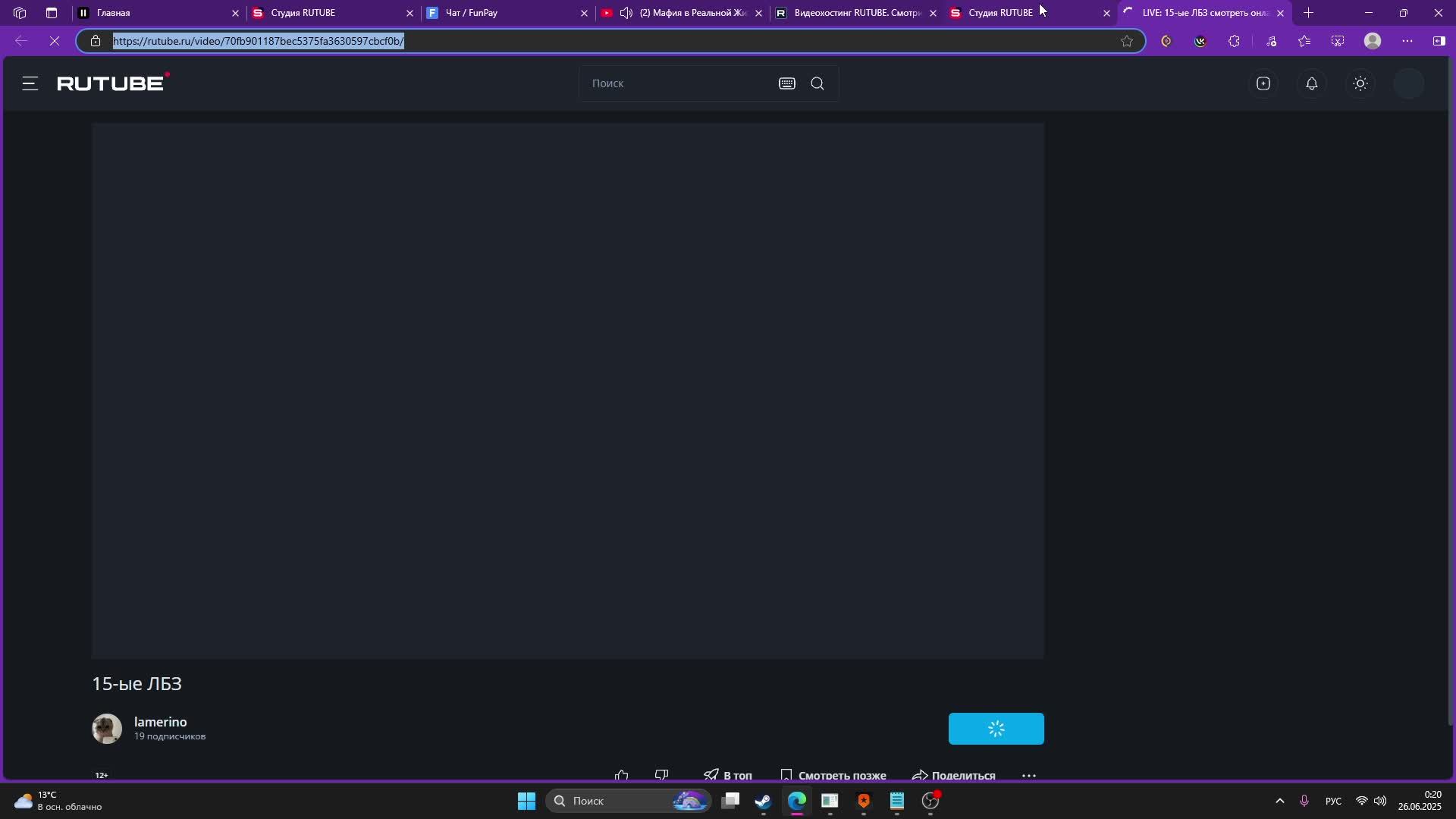
Task: Expand the three-dots more options menu
Action: tap(1029, 775)
